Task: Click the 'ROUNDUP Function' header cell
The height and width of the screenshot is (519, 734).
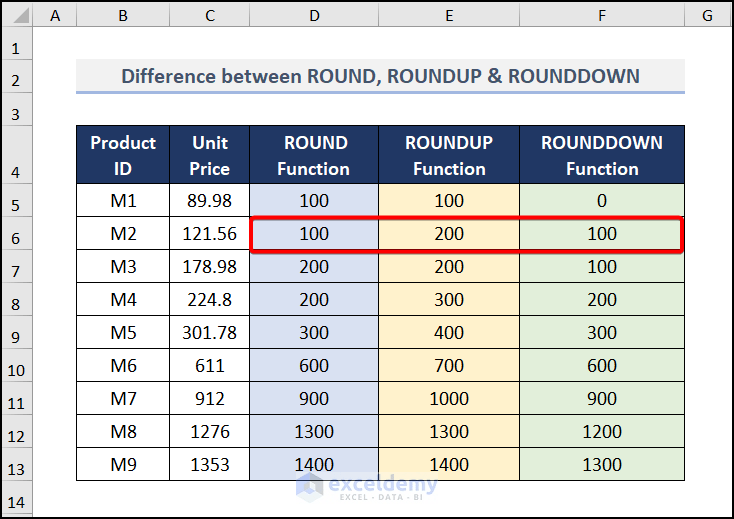Action: (449, 155)
